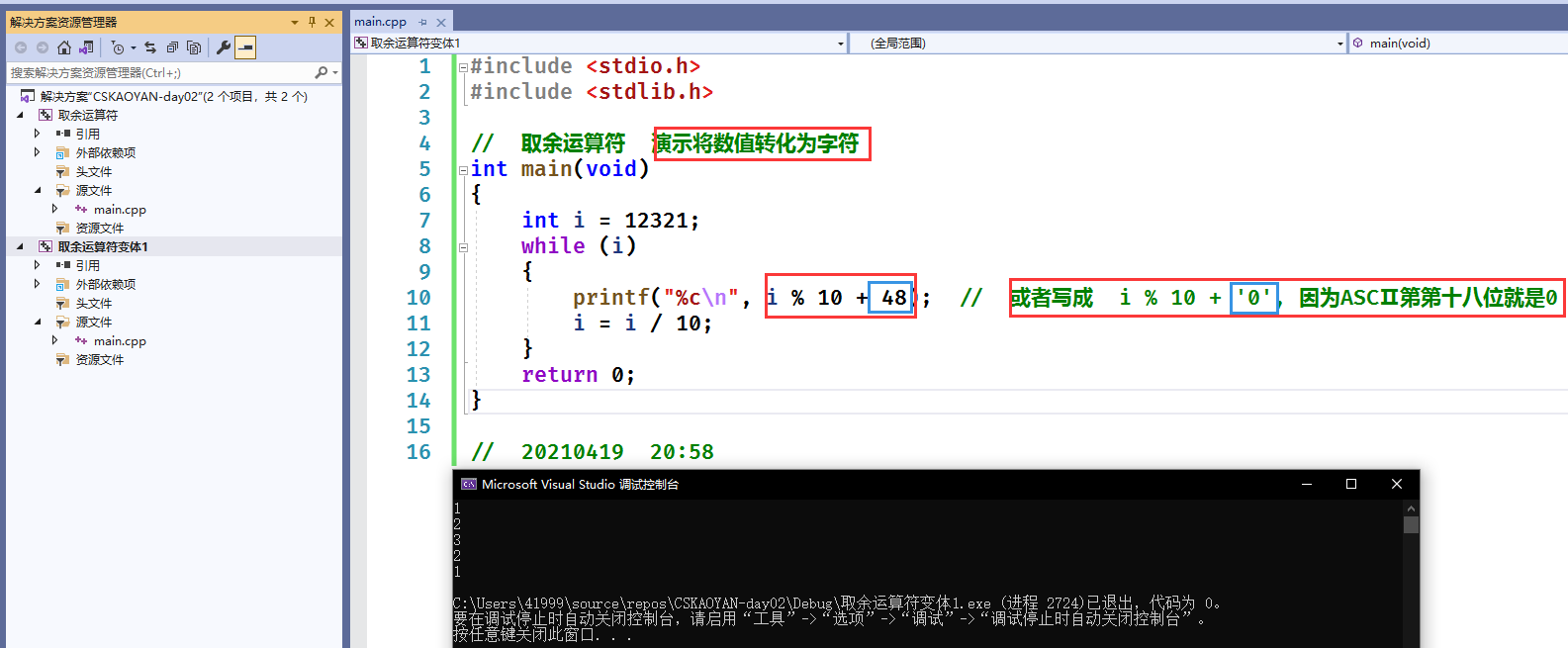This screenshot has height=648, width=1568.
Task: Collapse the main function outlining box
Action: [x=463, y=170]
